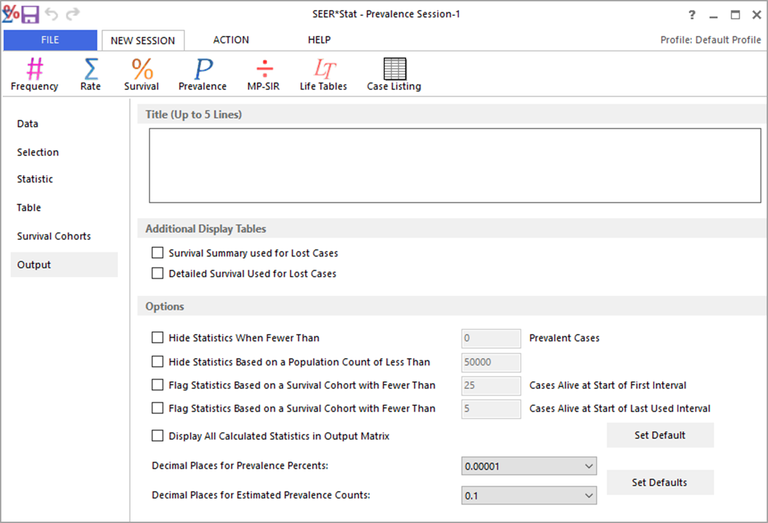Expand Decimal Places for Prevalence Percents dropdown
The width and height of the screenshot is (768, 523).
click(x=529, y=466)
